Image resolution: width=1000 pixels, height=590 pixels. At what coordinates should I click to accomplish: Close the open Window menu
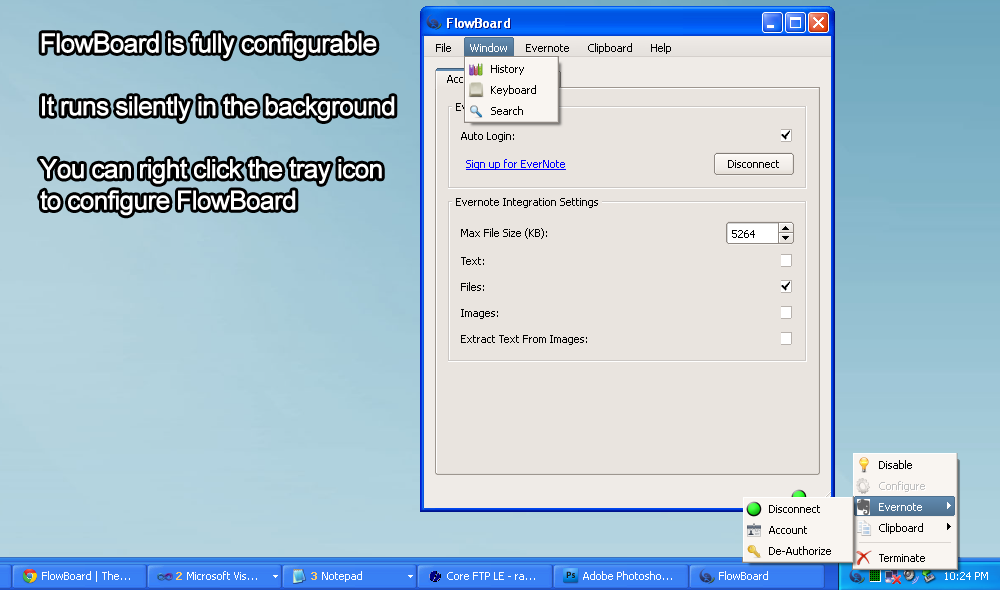[489, 48]
